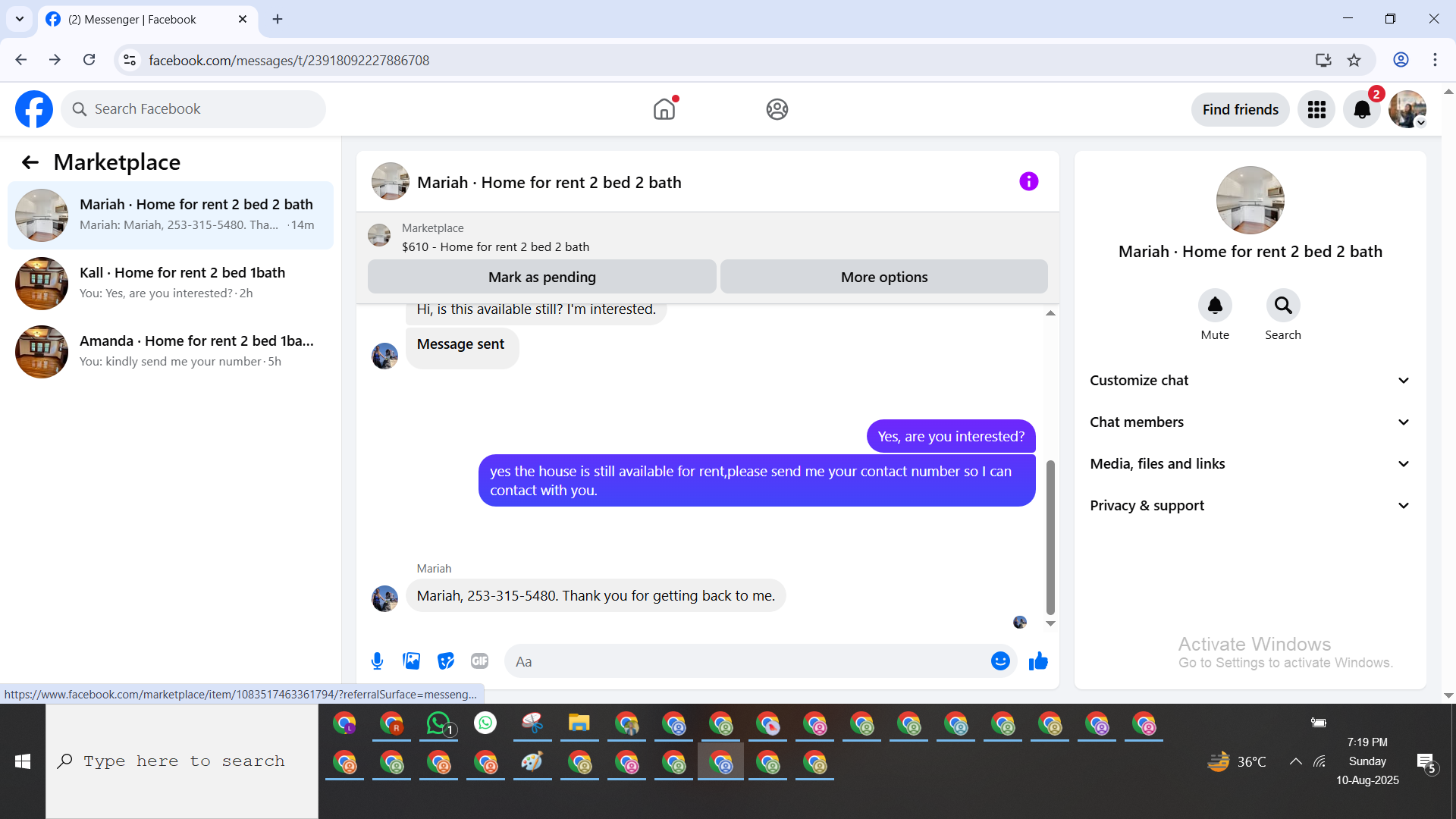The image size is (1456, 819).
Task: Click the voice clip microphone icon
Action: 377,661
